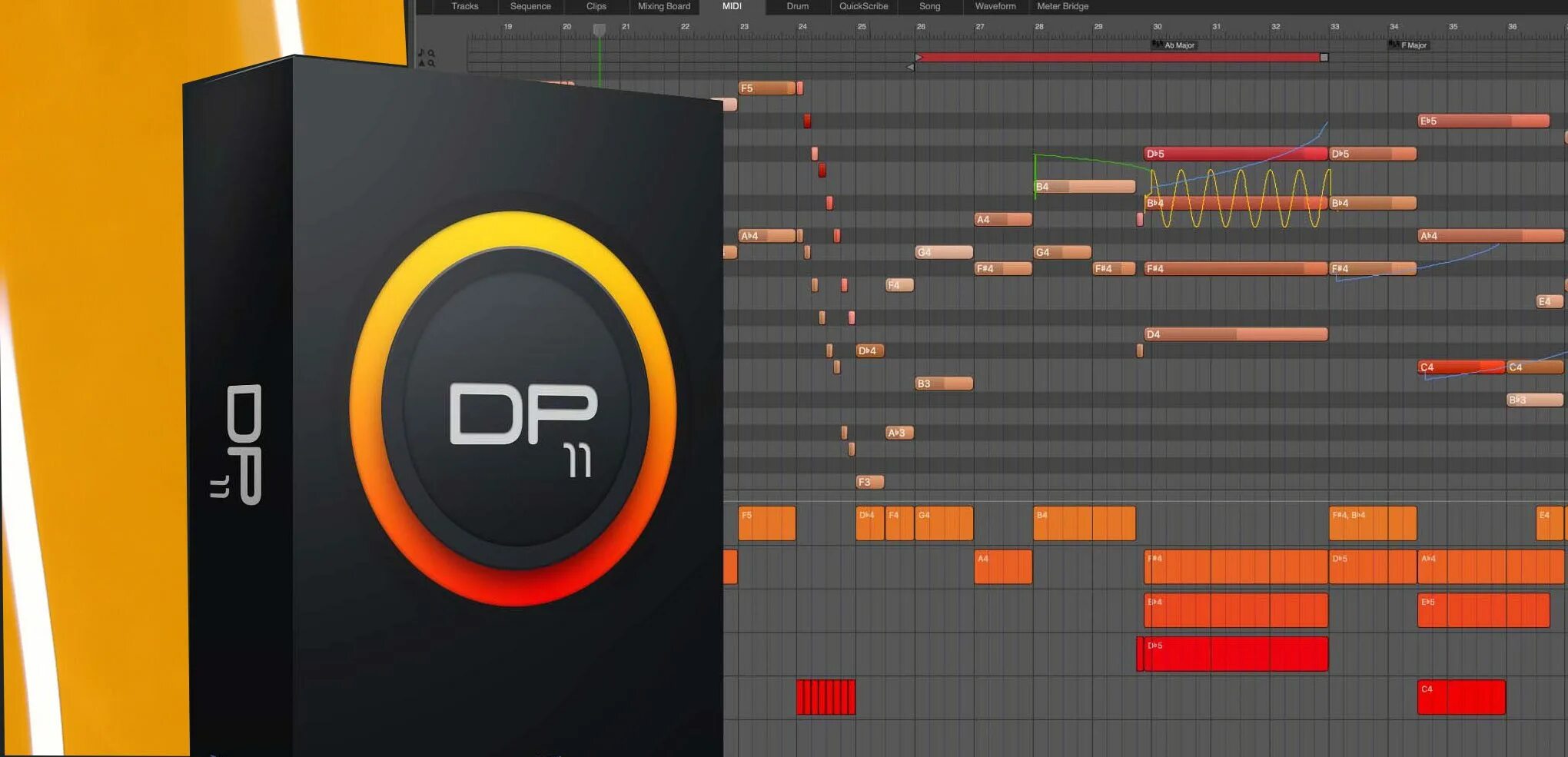This screenshot has width=1568, height=757.
Task: Open the Drum editor tab
Action: 798,6
